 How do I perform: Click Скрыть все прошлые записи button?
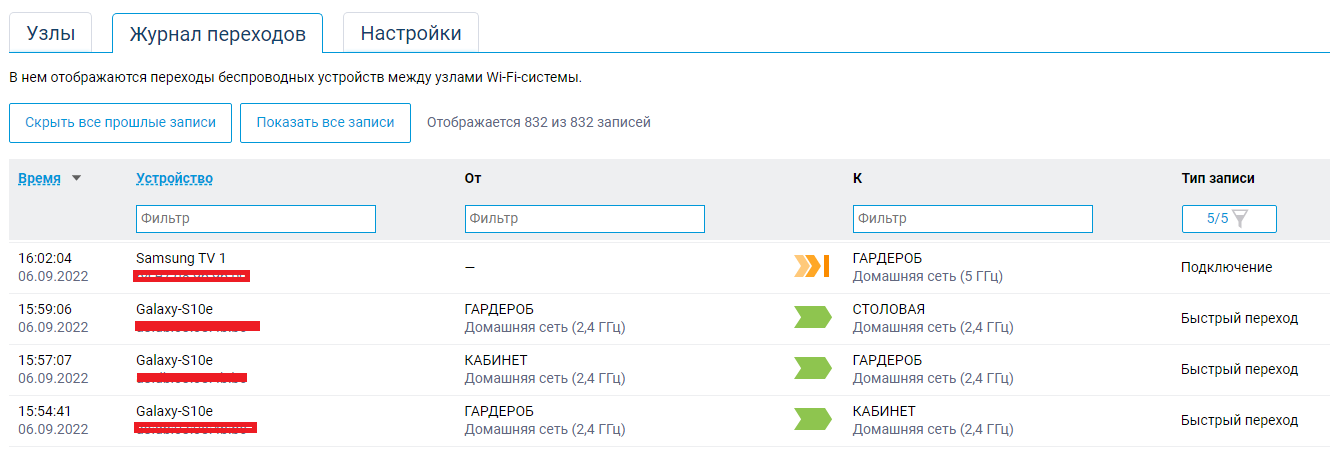120,122
